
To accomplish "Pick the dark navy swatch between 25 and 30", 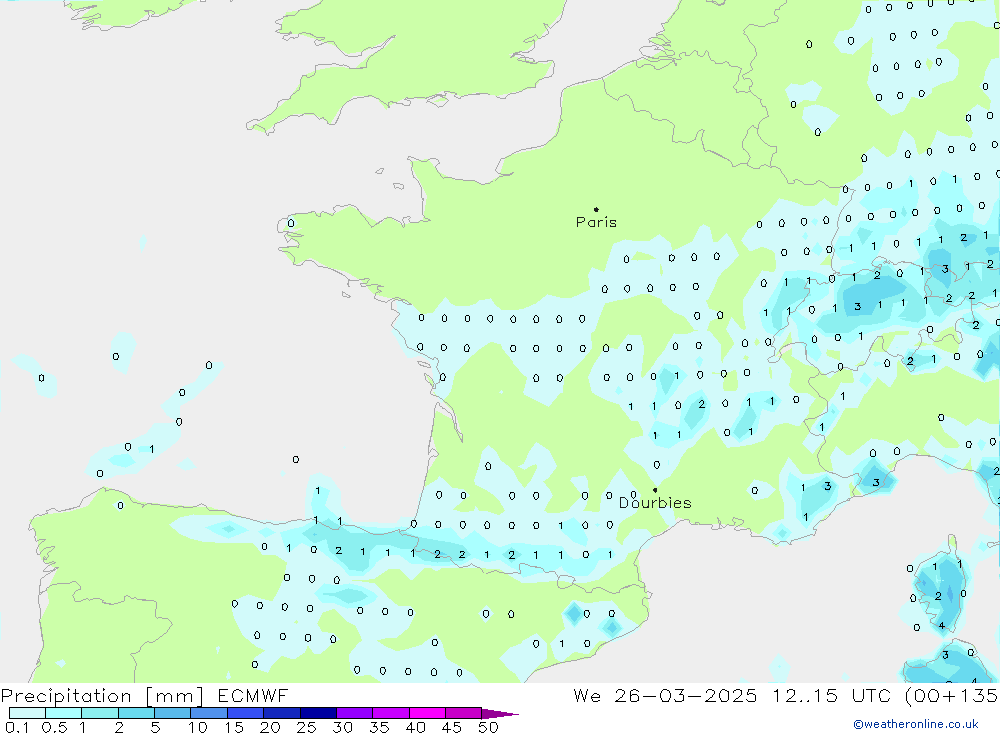I will coord(318,713).
